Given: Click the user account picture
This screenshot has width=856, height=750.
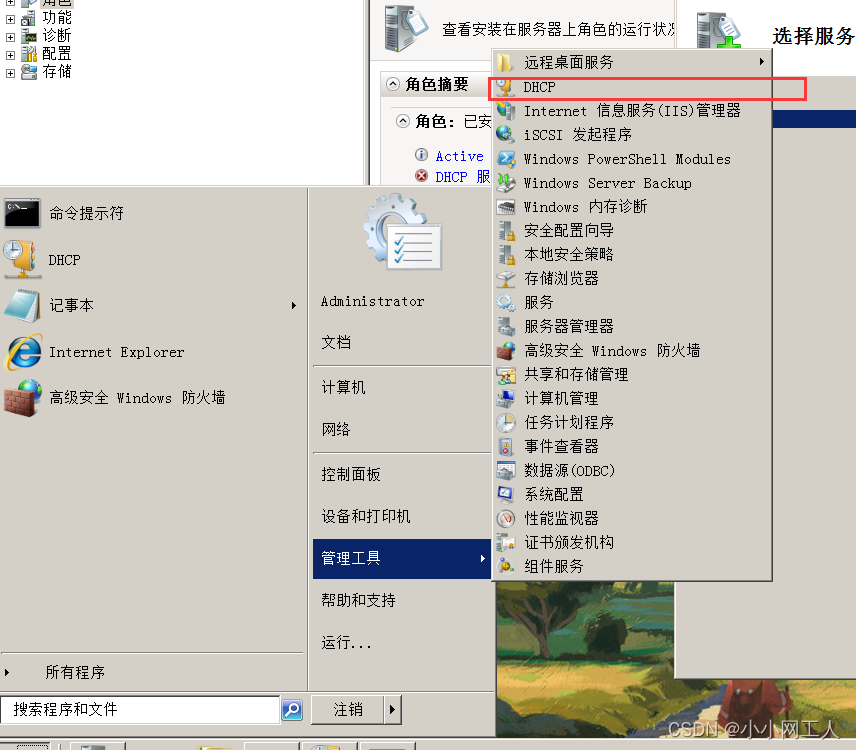Looking at the screenshot, I should pyautogui.click(x=403, y=231).
